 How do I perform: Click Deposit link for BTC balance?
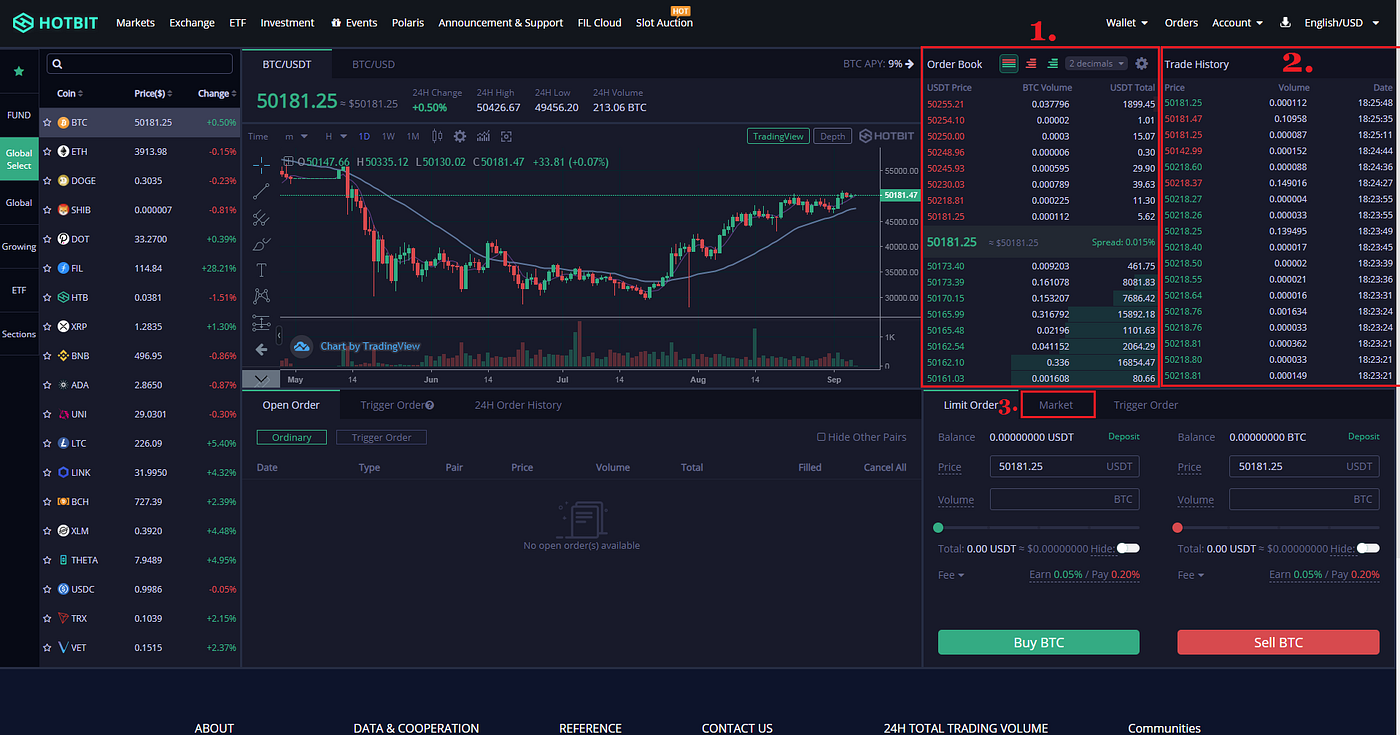pyautogui.click(x=1364, y=437)
